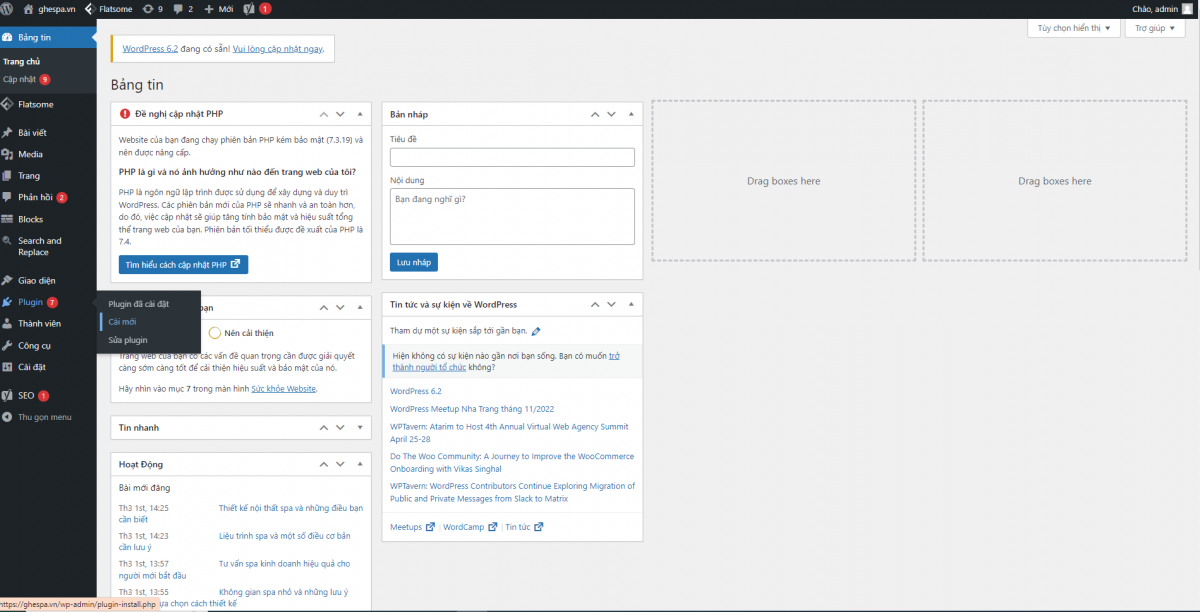Click the Lưu nháp button
The width and height of the screenshot is (1200, 612).
click(x=414, y=262)
